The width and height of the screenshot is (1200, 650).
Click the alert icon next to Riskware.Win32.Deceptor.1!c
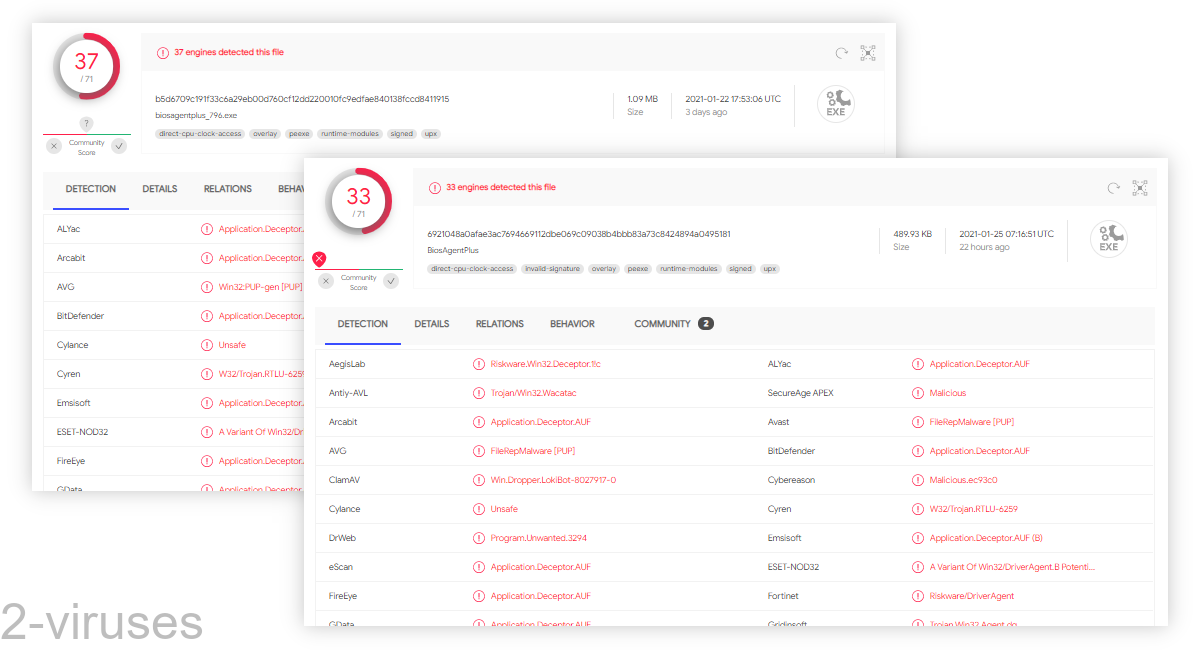tap(479, 364)
